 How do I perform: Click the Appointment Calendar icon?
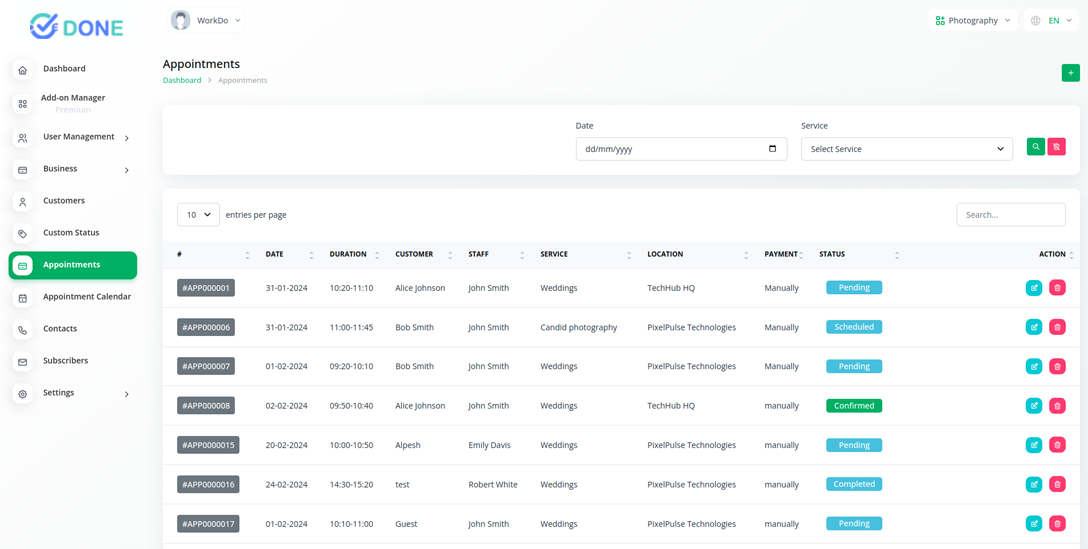click(22, 298)
